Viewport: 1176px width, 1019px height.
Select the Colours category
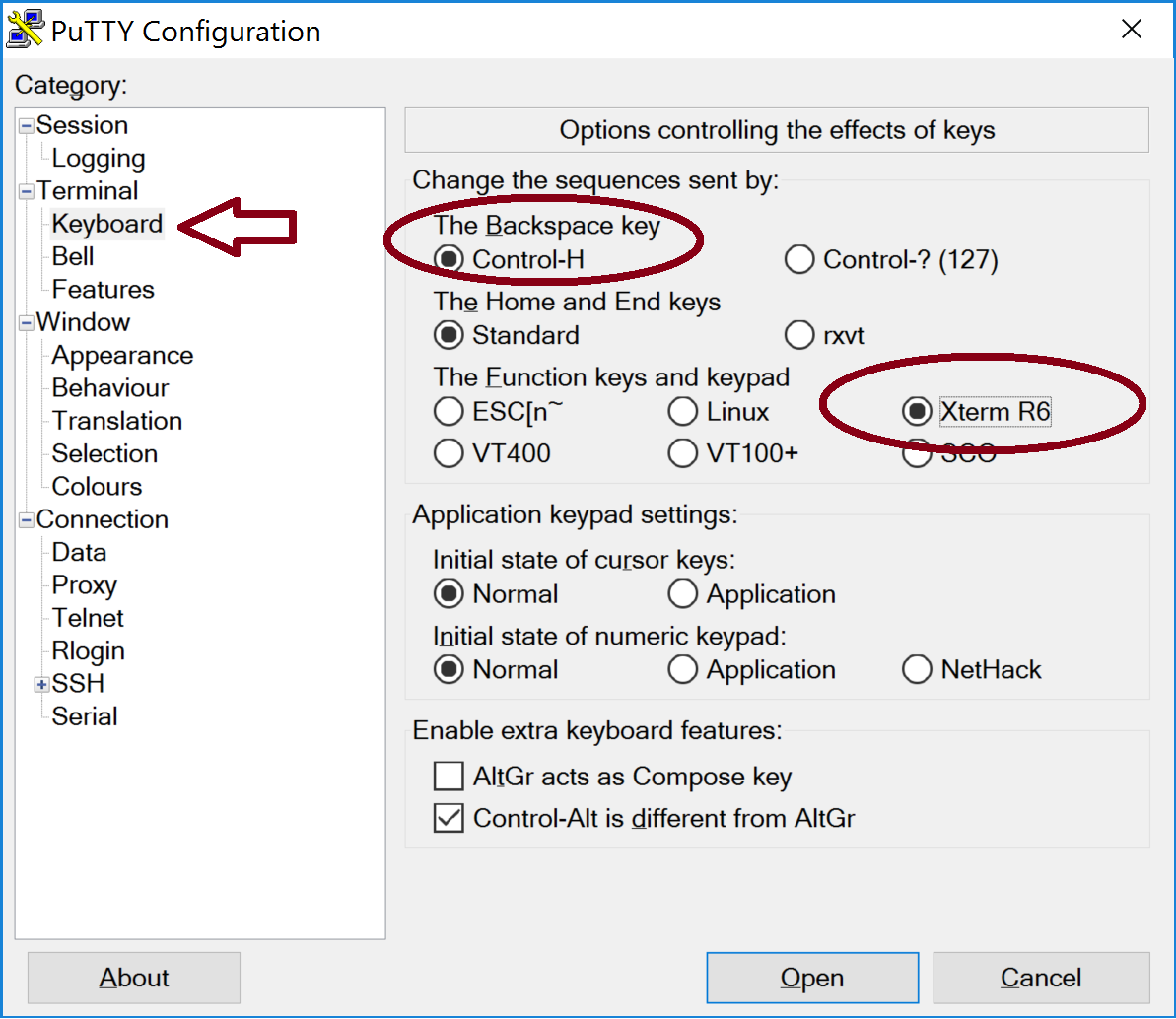97,487
